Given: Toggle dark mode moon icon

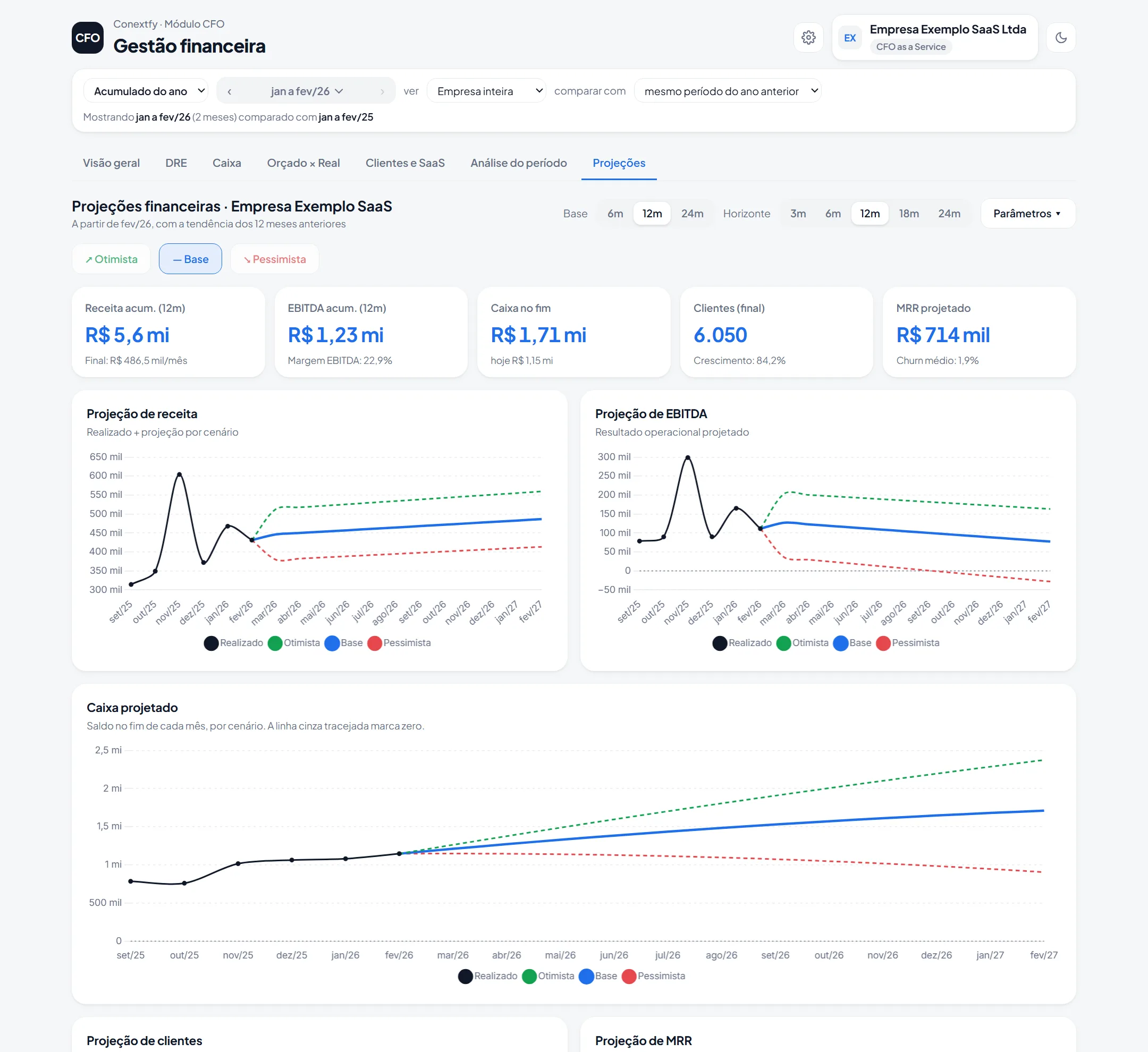Looking at the screenshot, I should coord(1060,38).
